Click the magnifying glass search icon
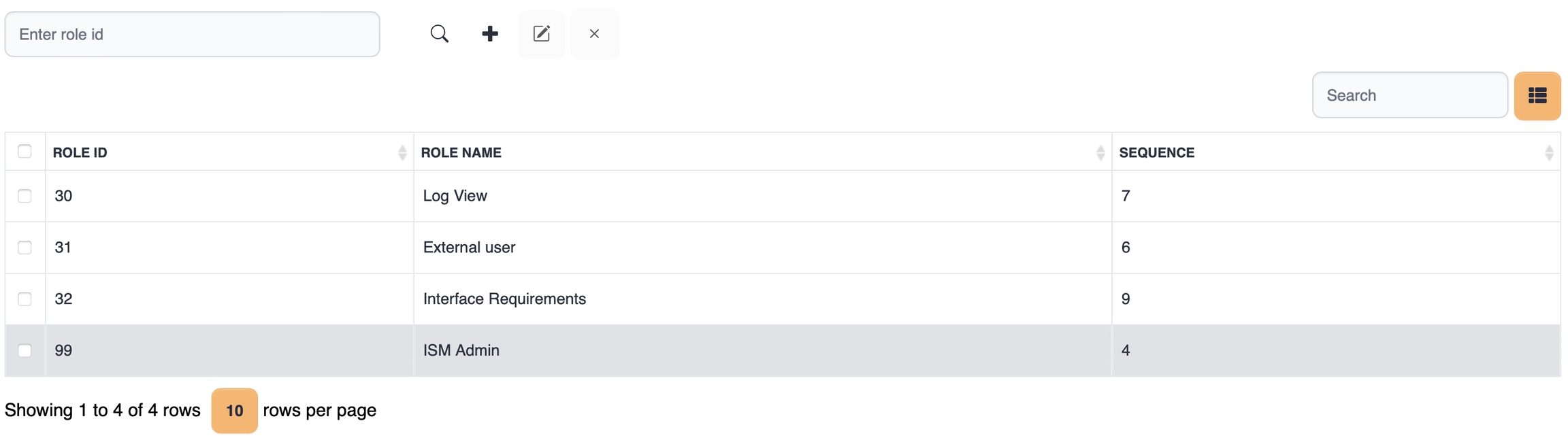 click(440, 34)
